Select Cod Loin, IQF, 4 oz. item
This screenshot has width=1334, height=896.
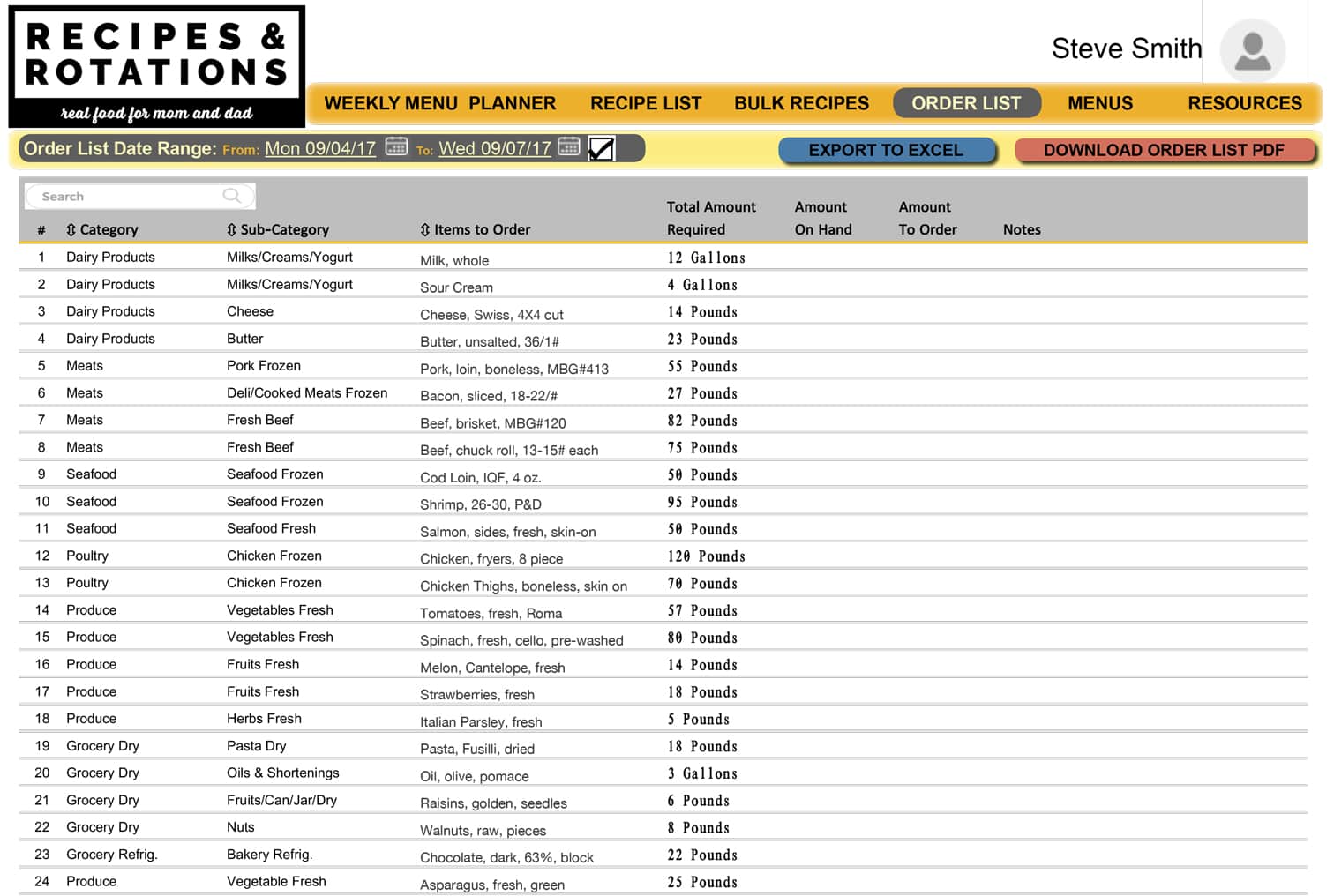click(481, 478)
